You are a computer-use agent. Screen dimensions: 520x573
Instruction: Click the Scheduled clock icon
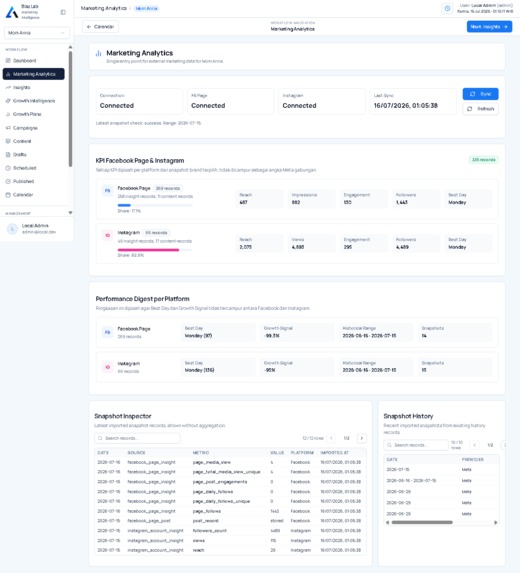click(x=8, y=168)
